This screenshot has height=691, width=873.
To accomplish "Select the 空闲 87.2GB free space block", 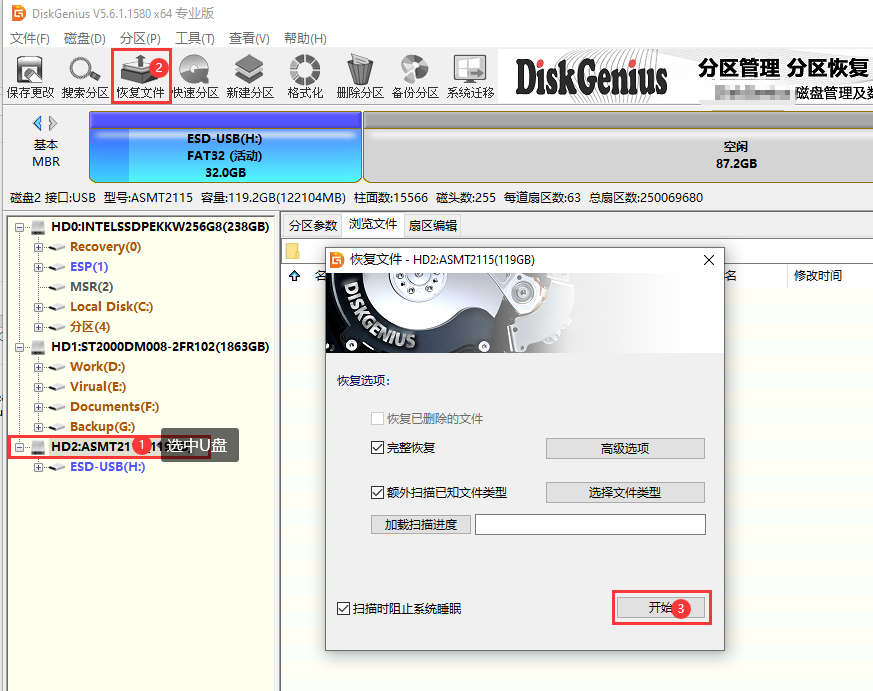I will [618, 147].
